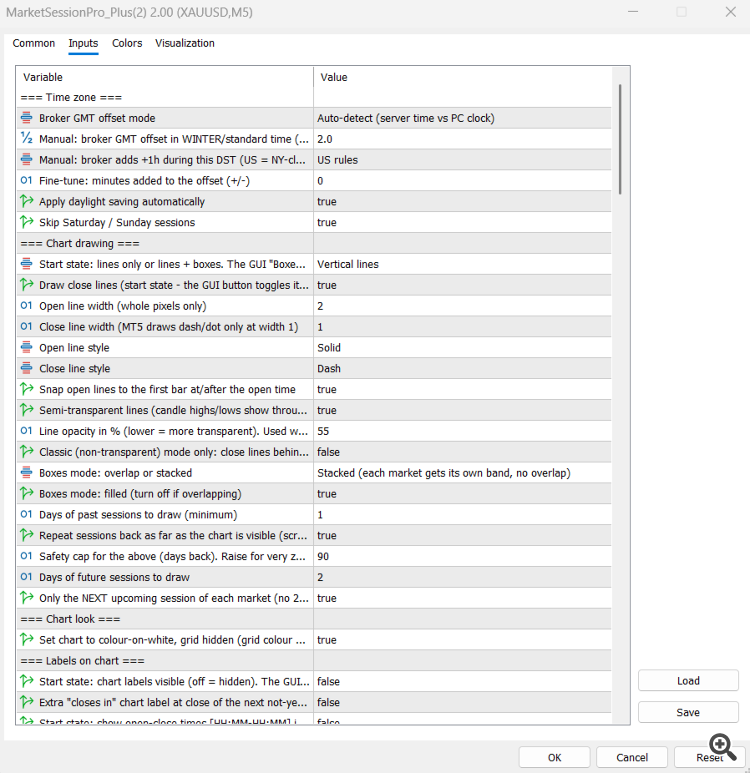Click the Save button
The height and width of the screenshot is (773, 750).
[x=688, y=712]
